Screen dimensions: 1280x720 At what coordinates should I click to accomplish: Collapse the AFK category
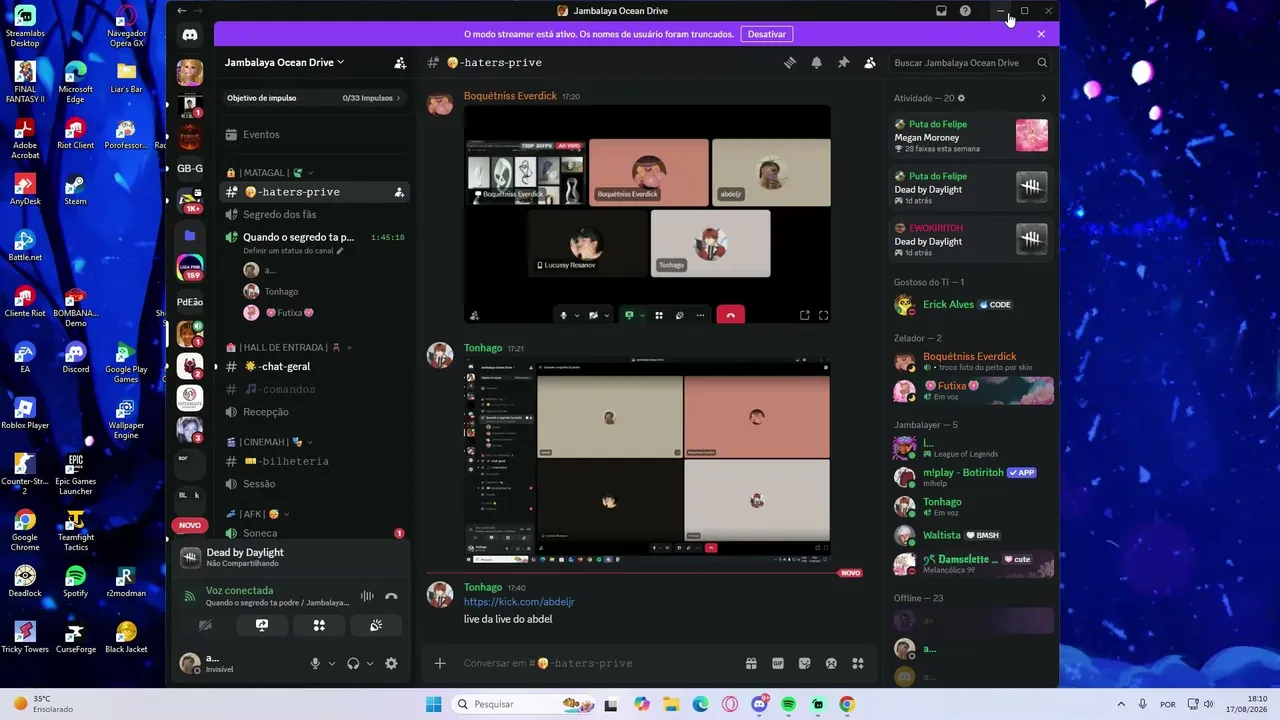[x=258, y=514]
